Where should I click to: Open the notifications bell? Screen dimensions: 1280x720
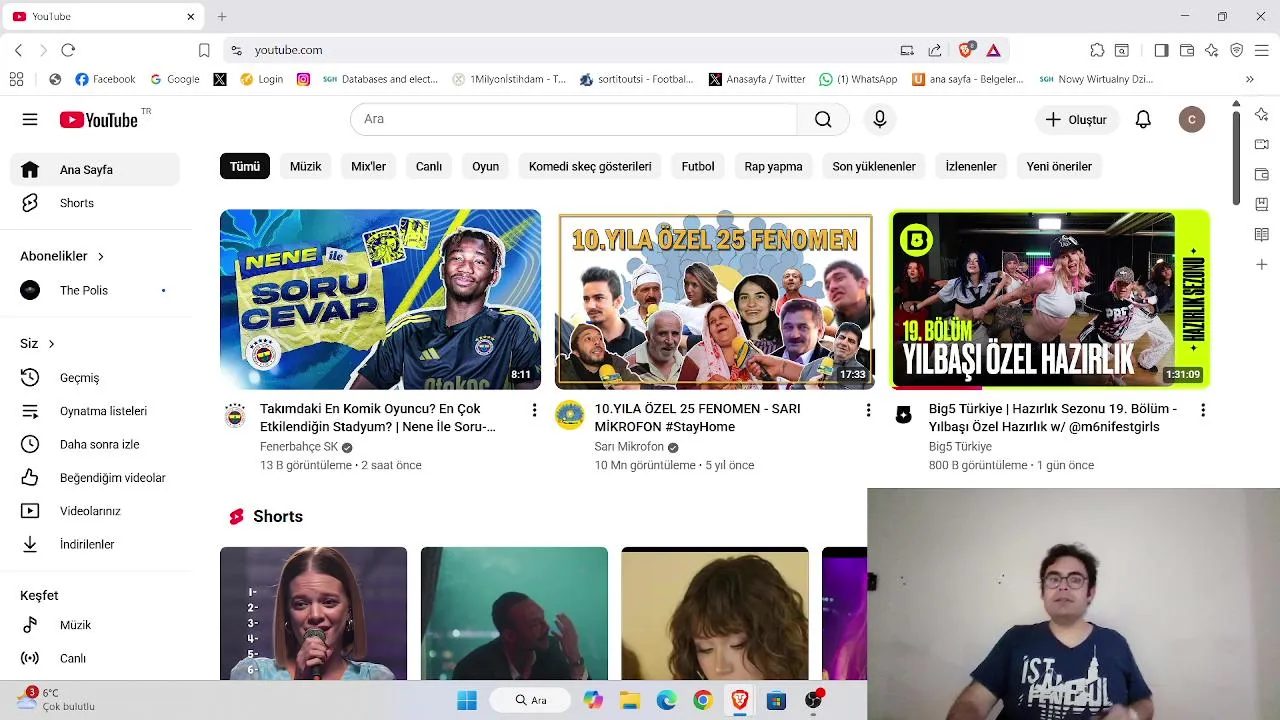(x=1143, y=119)
